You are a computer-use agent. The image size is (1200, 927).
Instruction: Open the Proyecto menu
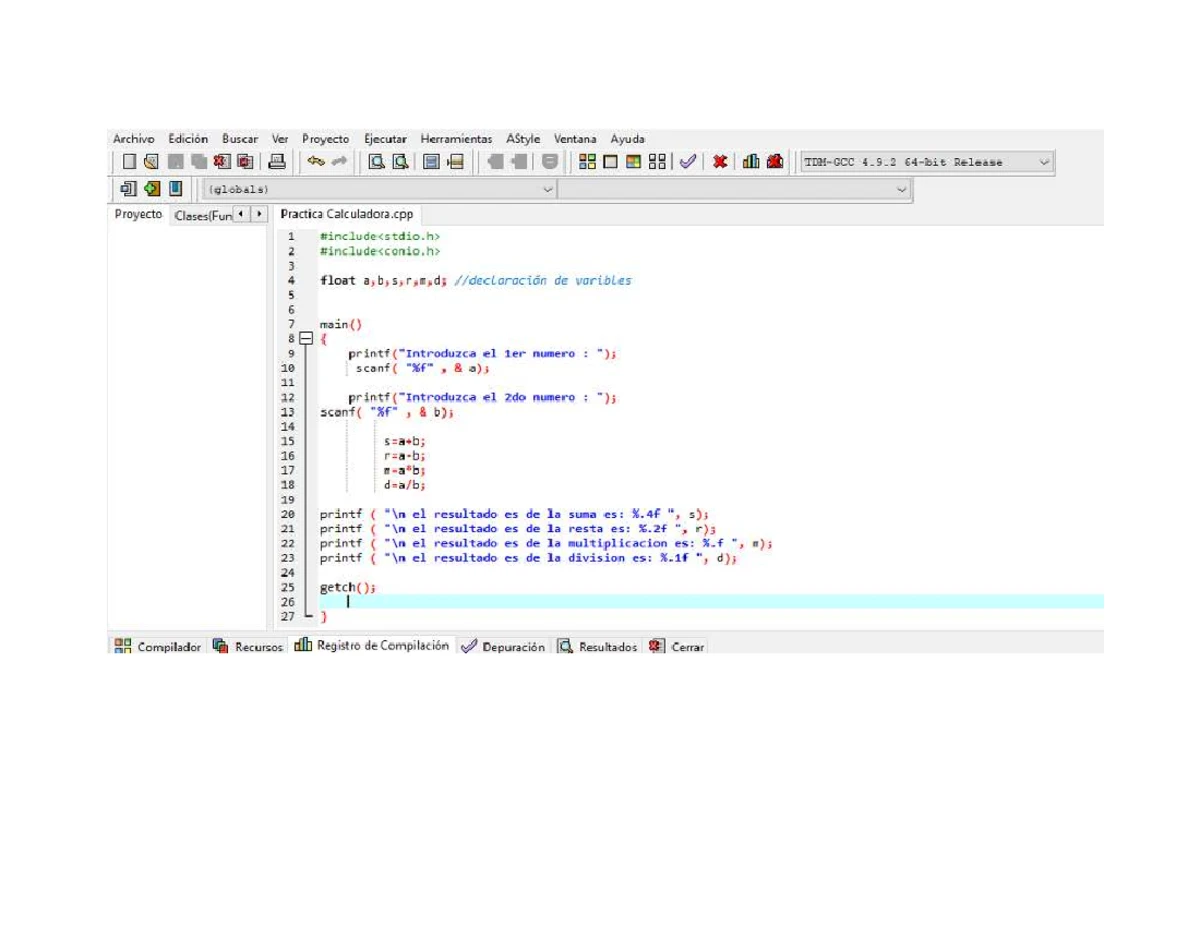pos(326,139)
